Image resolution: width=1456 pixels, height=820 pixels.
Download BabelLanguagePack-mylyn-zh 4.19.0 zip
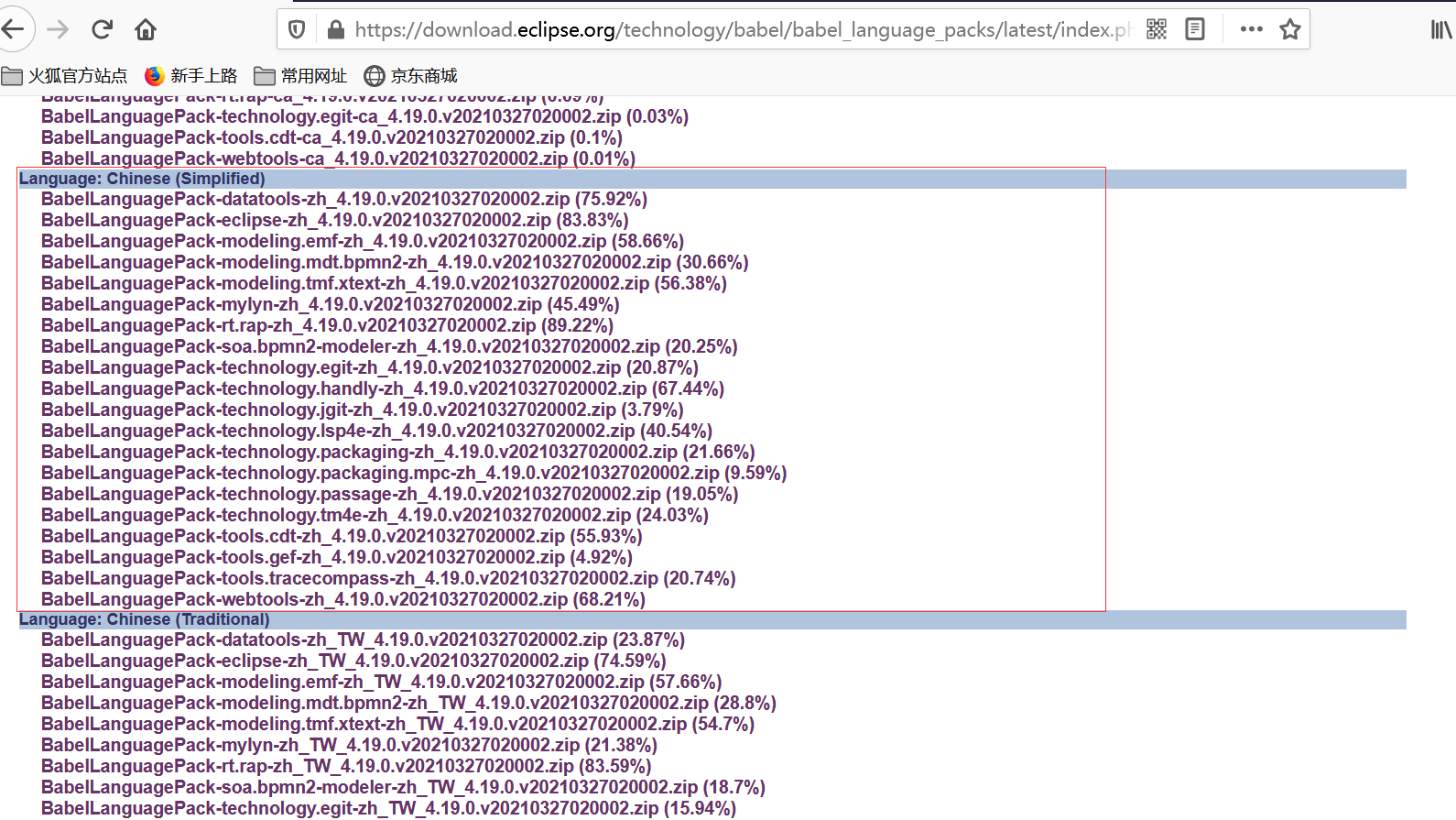click(331, 304)
